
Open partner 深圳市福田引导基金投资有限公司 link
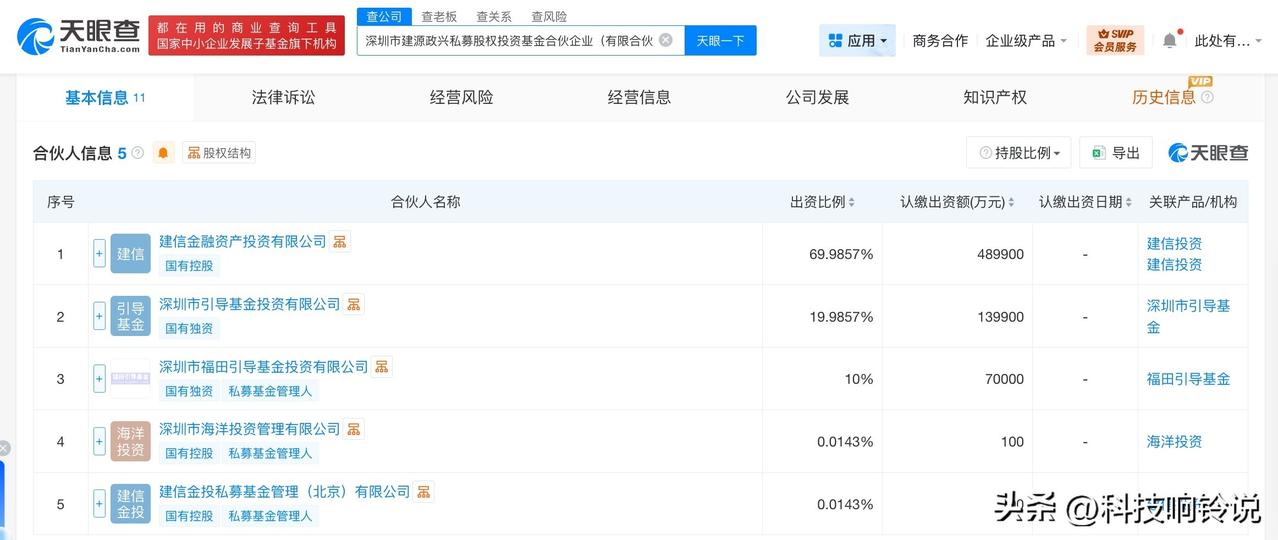click(x=264, y=367)
